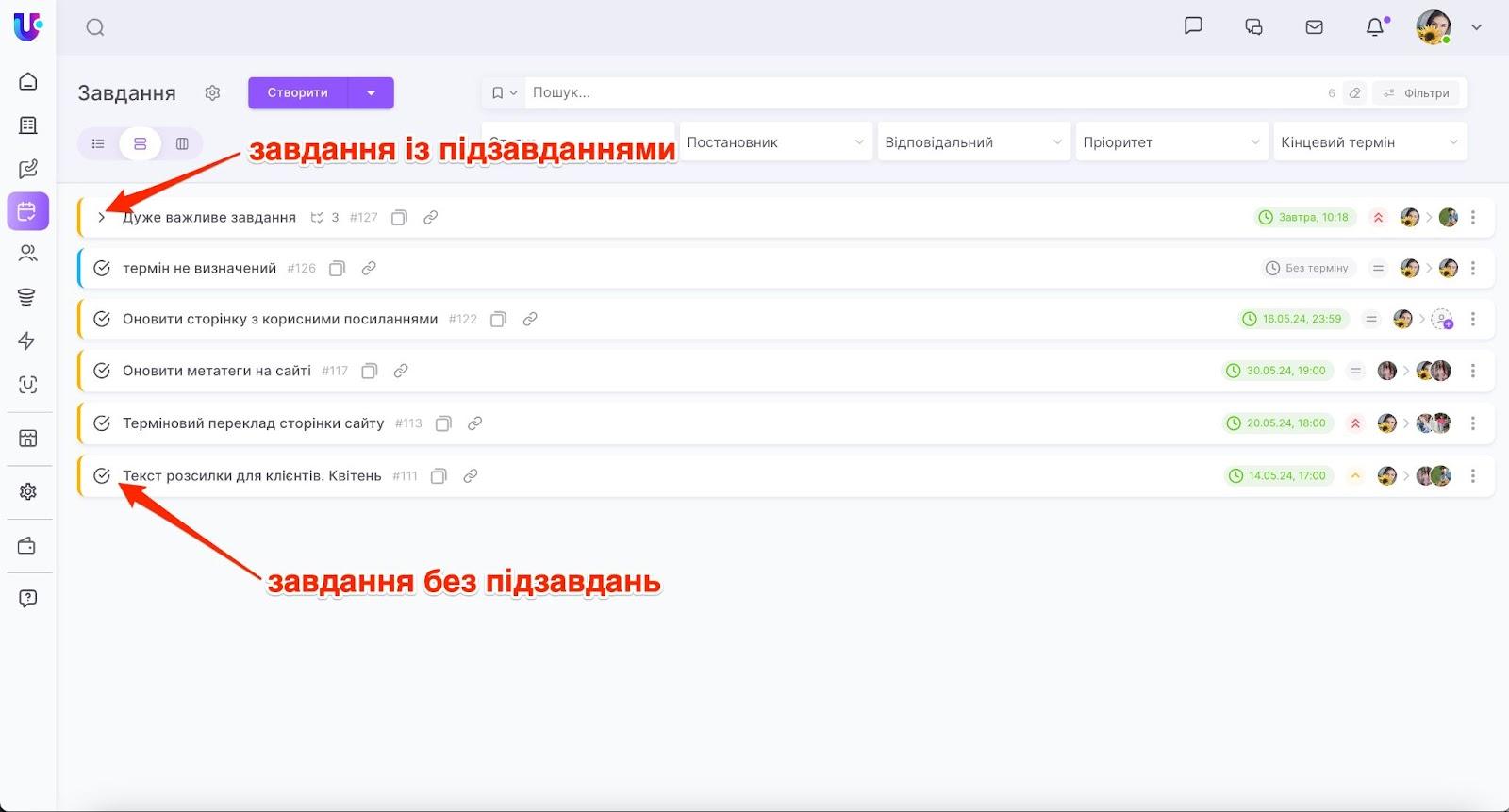
Task: Open the Постановник dropdown
Action: [x=775, y=142]
